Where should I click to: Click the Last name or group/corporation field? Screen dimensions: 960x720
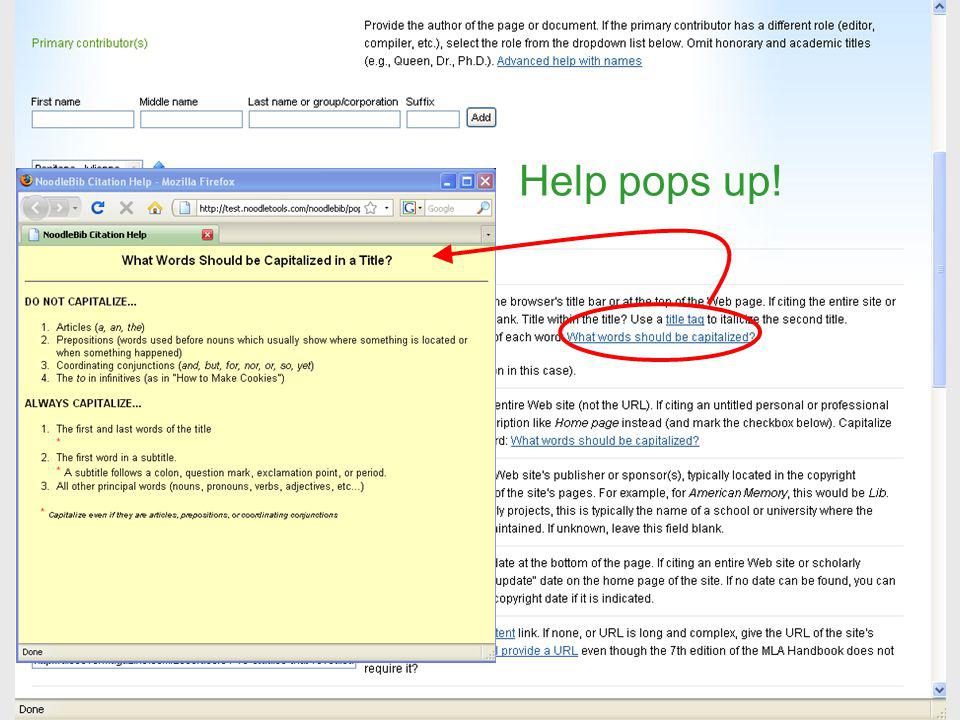pyautogui.click(x=324, y=119)
